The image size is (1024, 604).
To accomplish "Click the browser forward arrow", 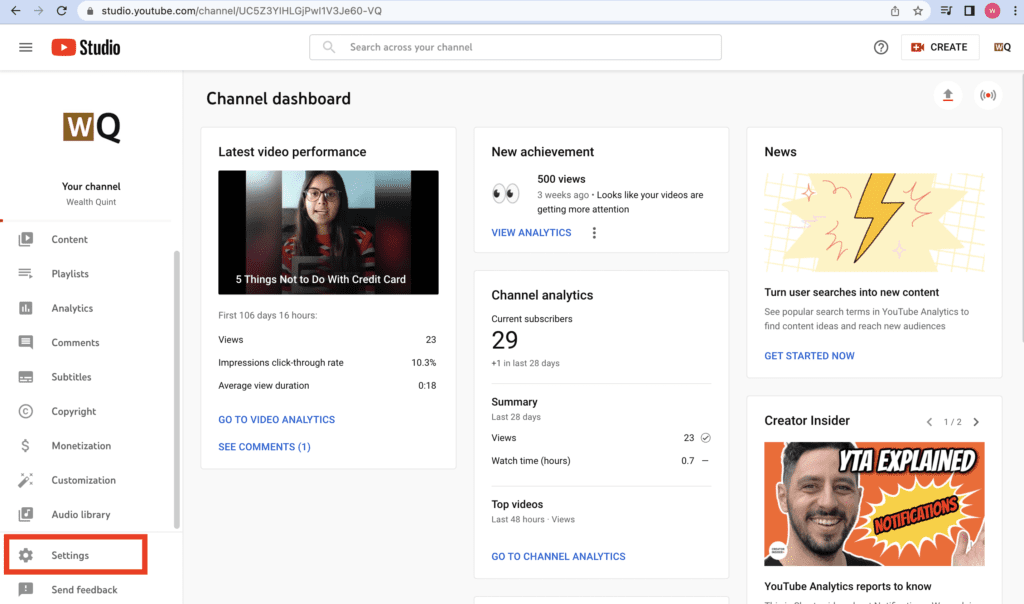I will (x=38, y=10).
